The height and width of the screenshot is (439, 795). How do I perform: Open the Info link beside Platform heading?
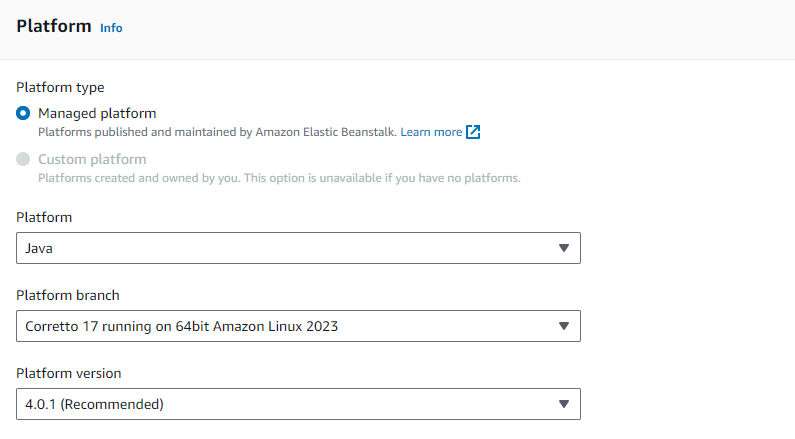[x=111, y=28]
